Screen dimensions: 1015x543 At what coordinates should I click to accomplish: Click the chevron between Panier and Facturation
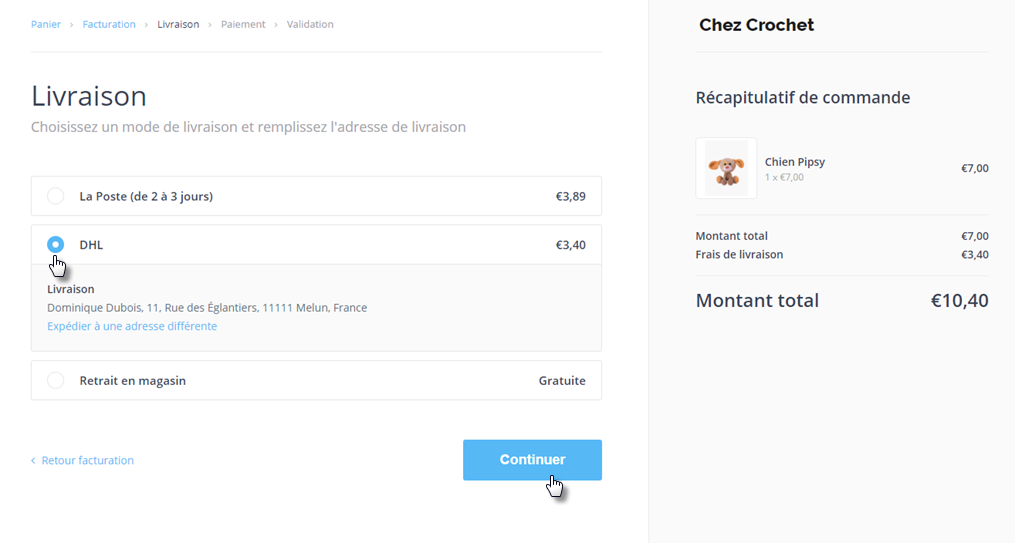tap(72, 24)
